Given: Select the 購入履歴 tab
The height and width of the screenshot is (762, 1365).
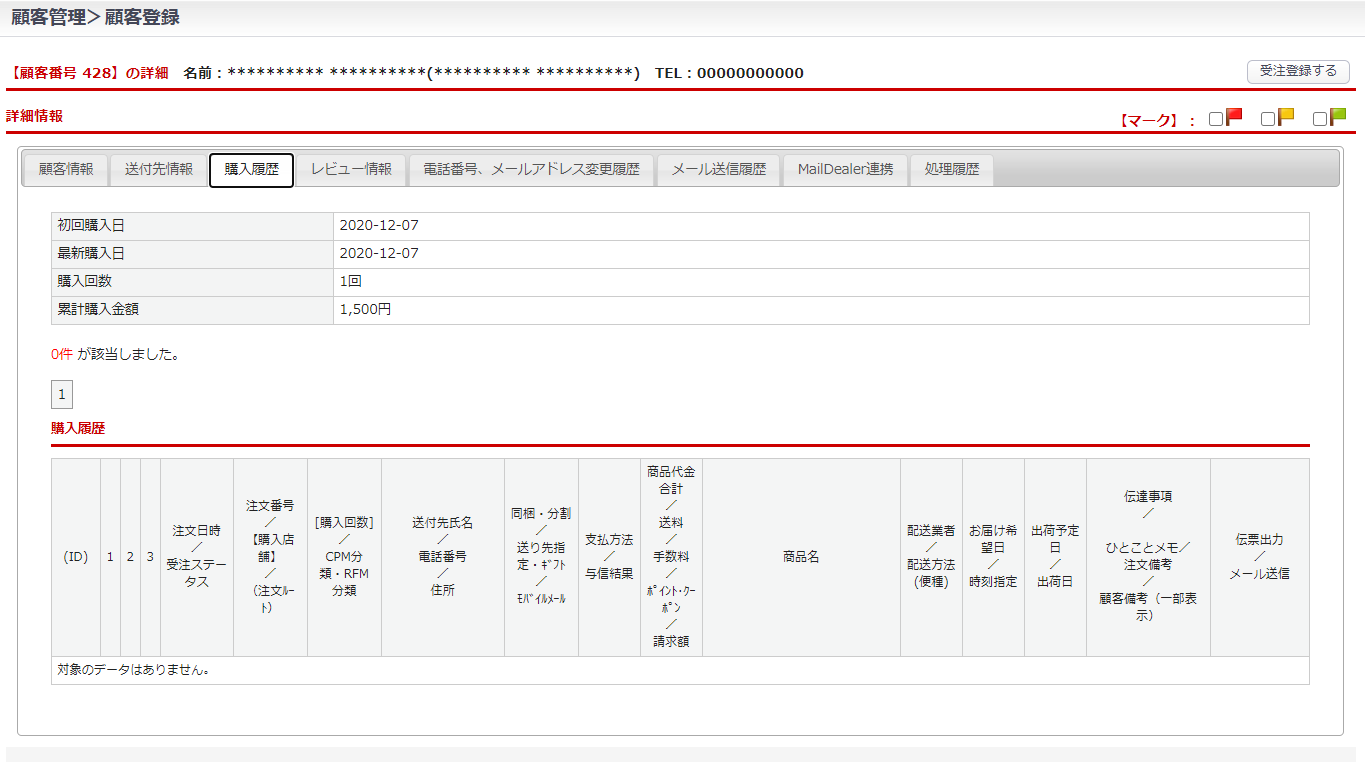Looking at the screenshot, I should pos(251,170).
